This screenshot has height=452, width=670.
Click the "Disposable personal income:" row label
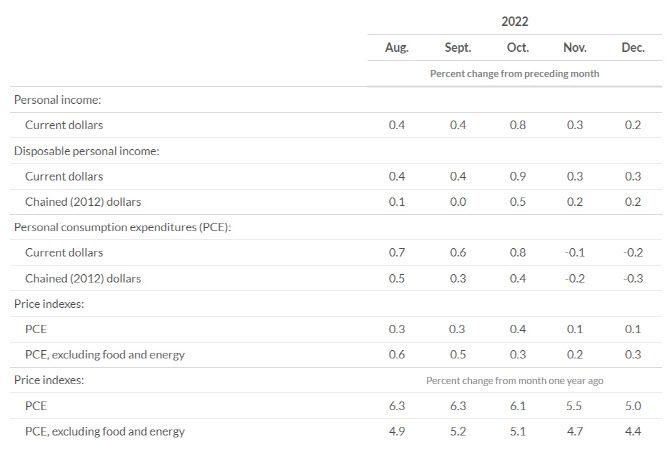(x=86, y=151)
